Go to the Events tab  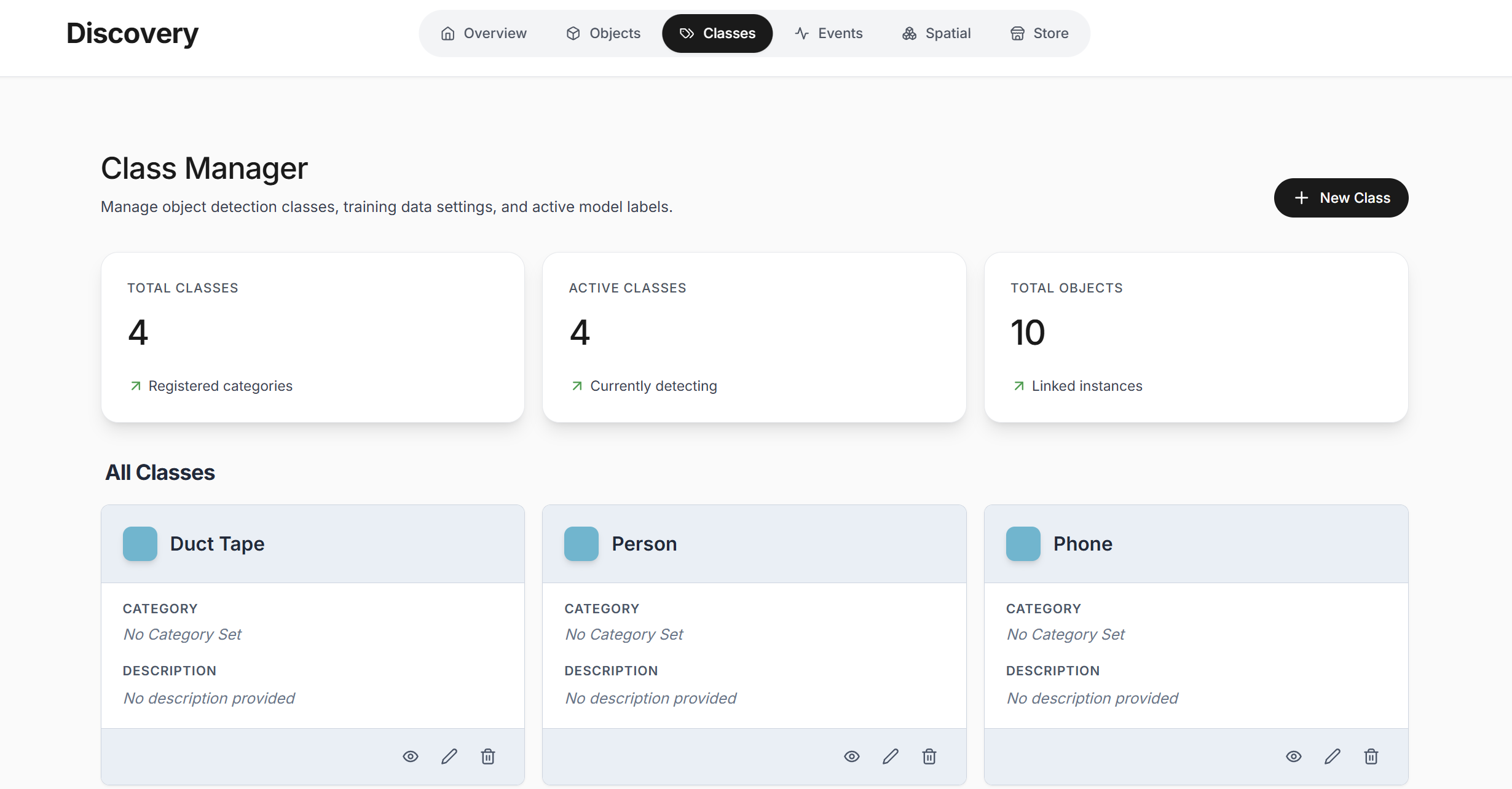pos(829,33)
